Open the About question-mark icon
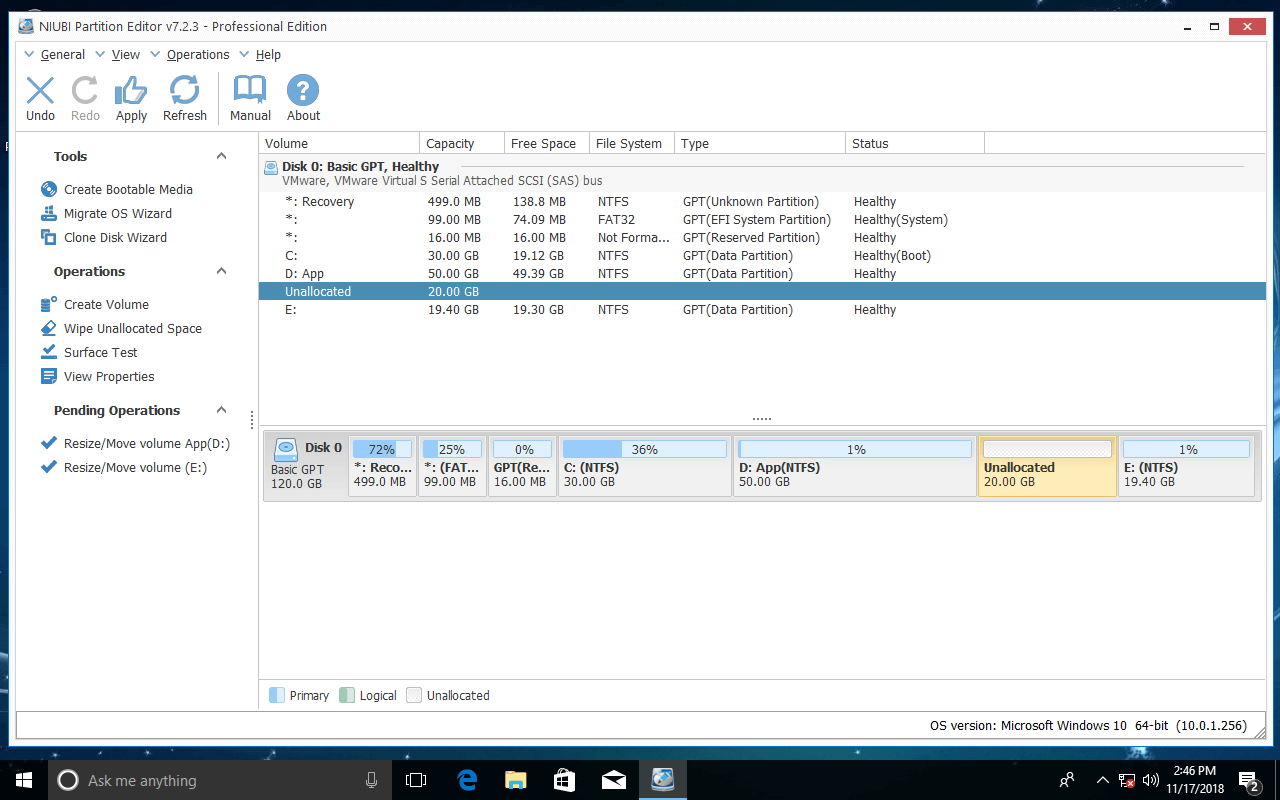The height and width of the screenshot is (800, 1280). (303, 91)
